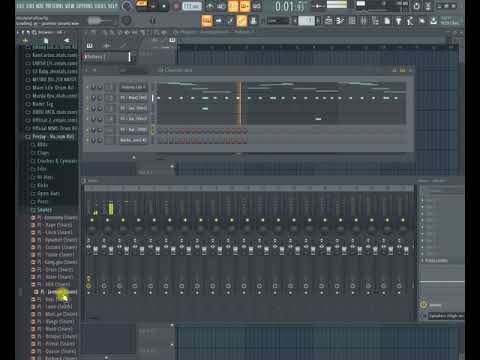This screenshot has width=480, height=360.
Task: Toggle the Master mixer track mute LED
Action: tap(92, 220)
